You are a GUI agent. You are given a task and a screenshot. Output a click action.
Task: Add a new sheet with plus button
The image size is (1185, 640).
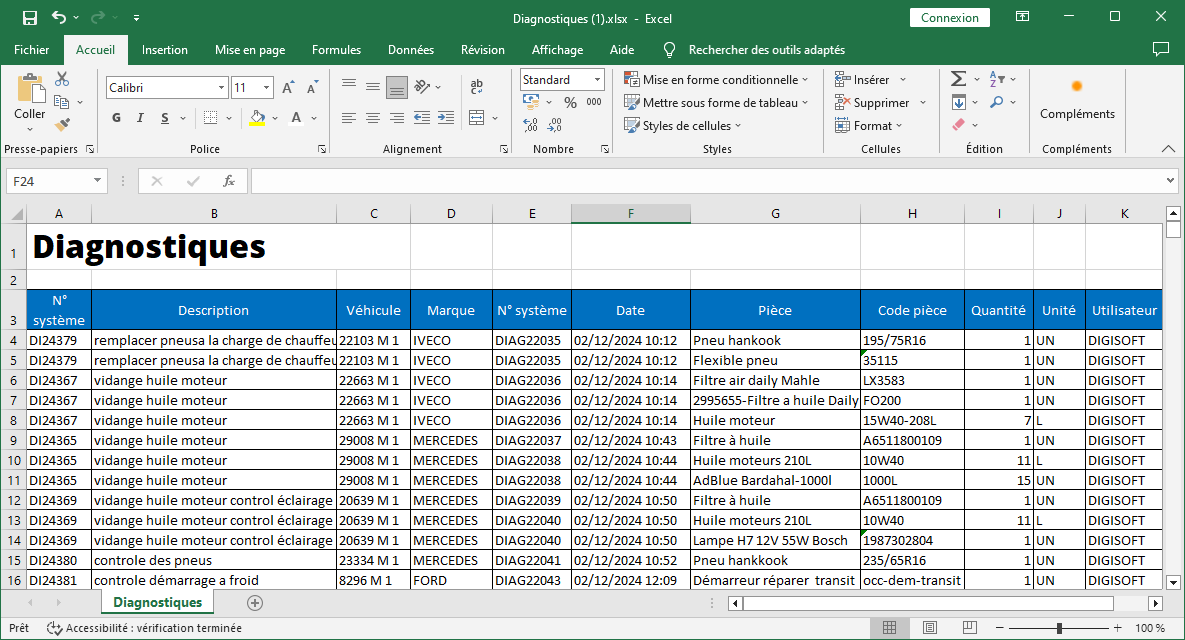[255, 603]
